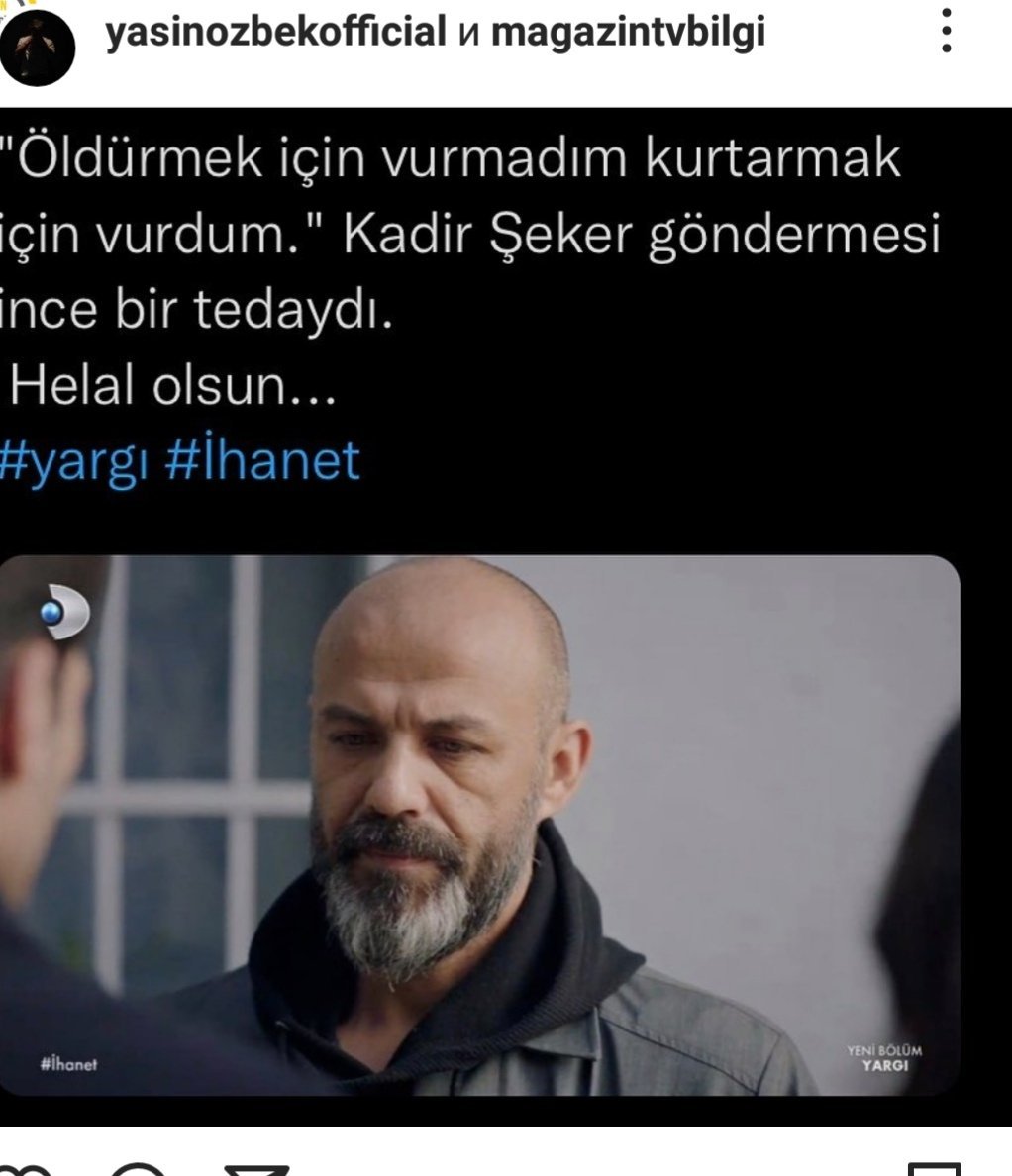This screenshot has width=1012, height=1176.
Task: Open the three-dot post options menu
Action: (x=946, y=31)
